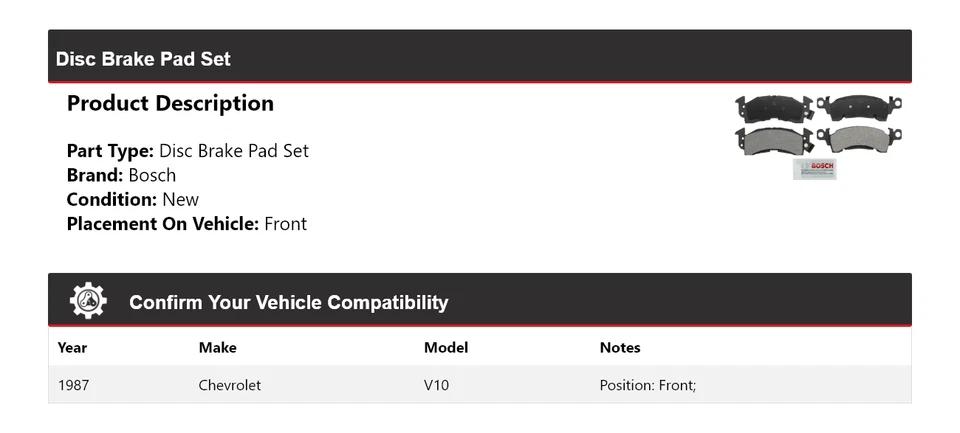Screen dimensions: 960x433
Task: Select the 1987 year cell
Action: click(74, 385)
